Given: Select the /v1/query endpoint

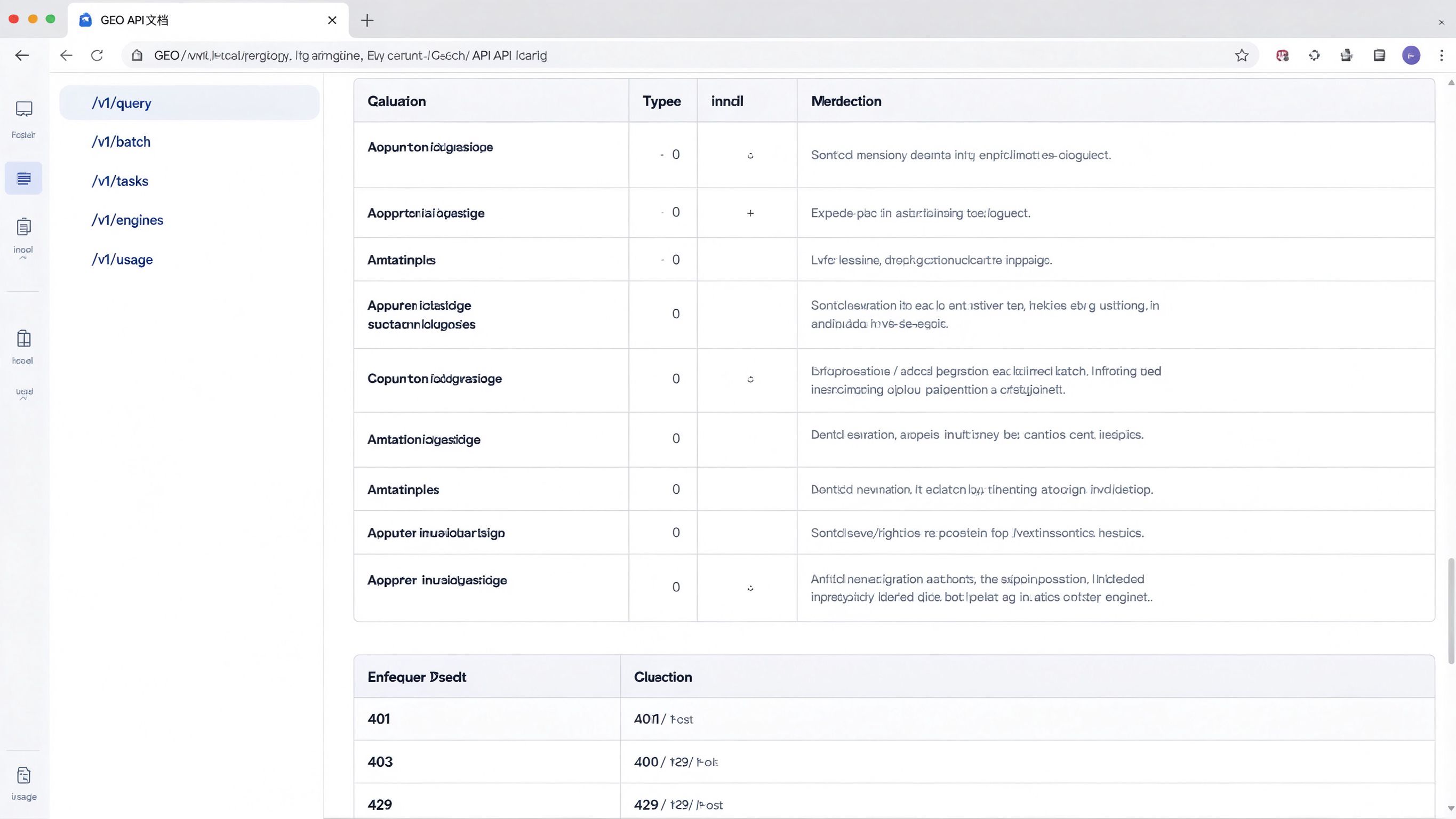Looking at the screenshot, I should click(x=189, y=103).
